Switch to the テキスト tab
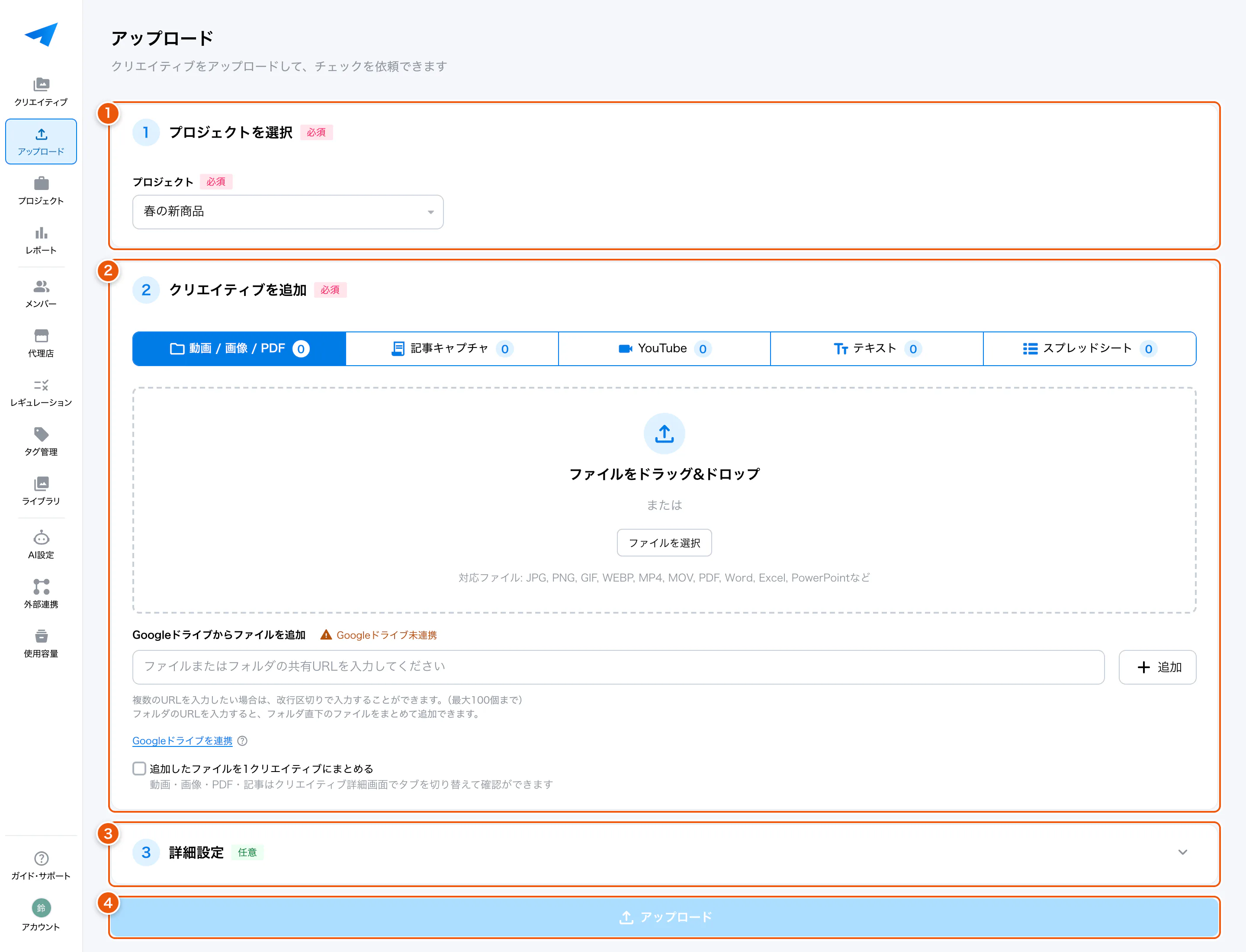The width and height of the screenshot is (1246, 952). pos(877,348)
